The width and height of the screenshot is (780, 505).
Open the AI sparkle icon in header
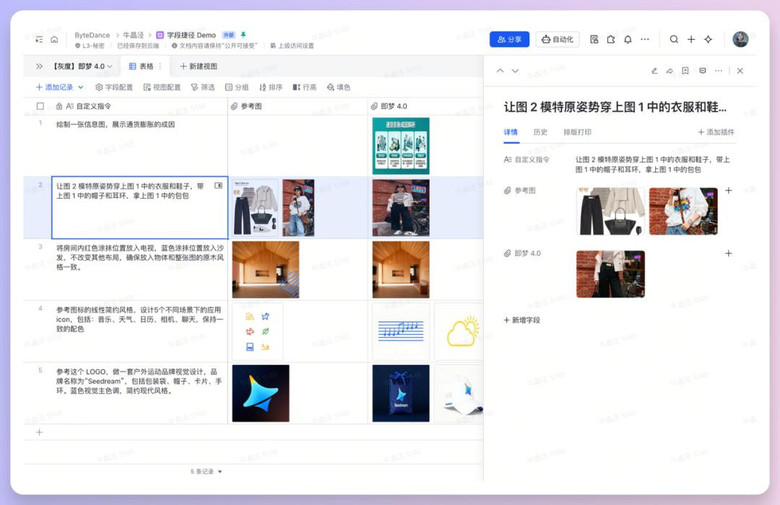[708, 39]
